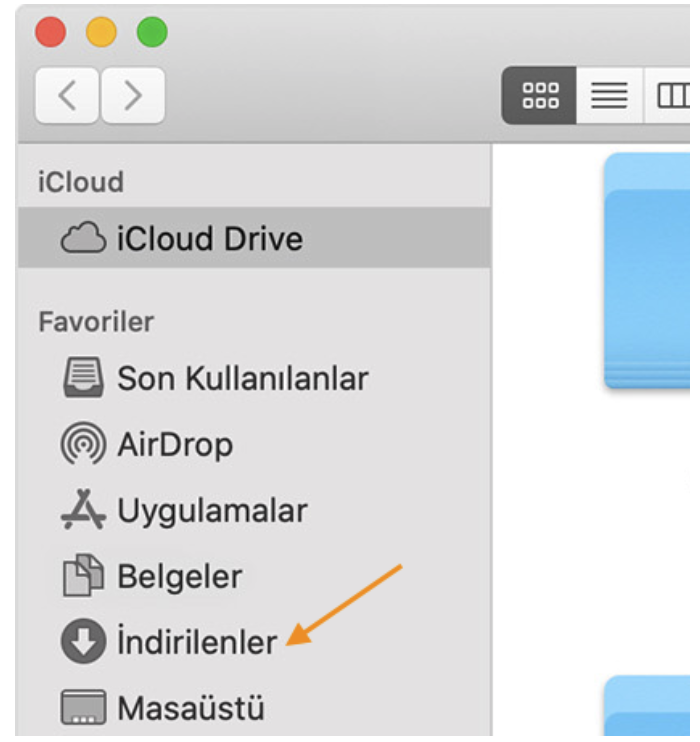Click the green full-screen window button
Image resolution: width=700 pixels, height=742 pixels.
pos(152,32)
